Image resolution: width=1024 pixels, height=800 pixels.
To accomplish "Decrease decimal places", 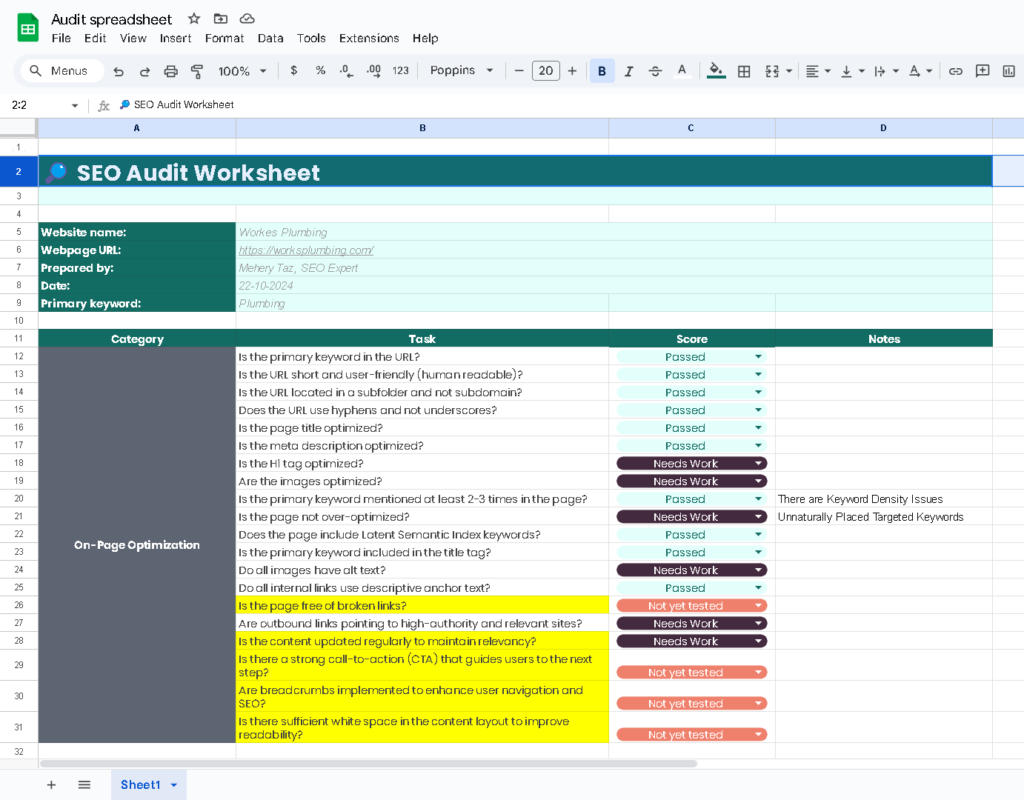I will (x=347, y=71).
